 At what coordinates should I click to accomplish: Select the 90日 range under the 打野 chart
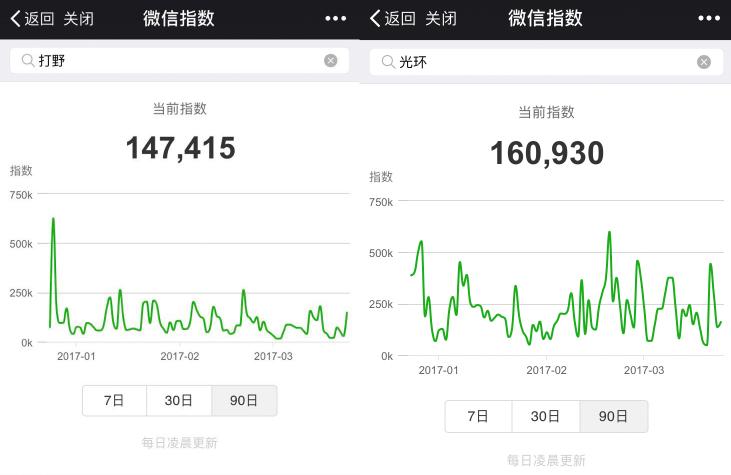[x=244, y=400]
